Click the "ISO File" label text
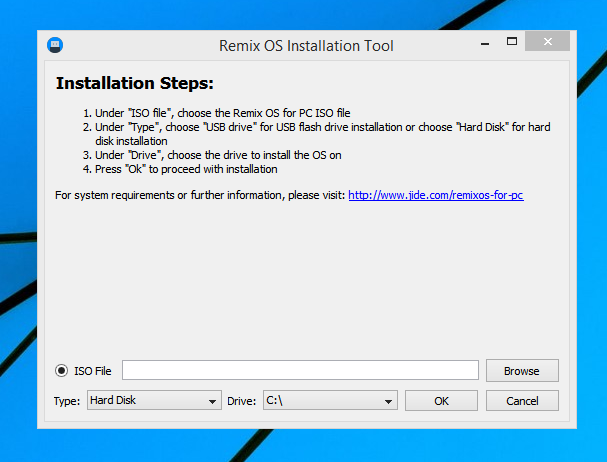Viewport: 607px width, 462px height. point(93,371)
